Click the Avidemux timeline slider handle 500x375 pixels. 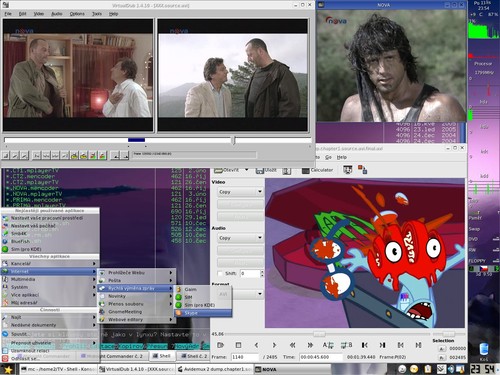point(319,334)
